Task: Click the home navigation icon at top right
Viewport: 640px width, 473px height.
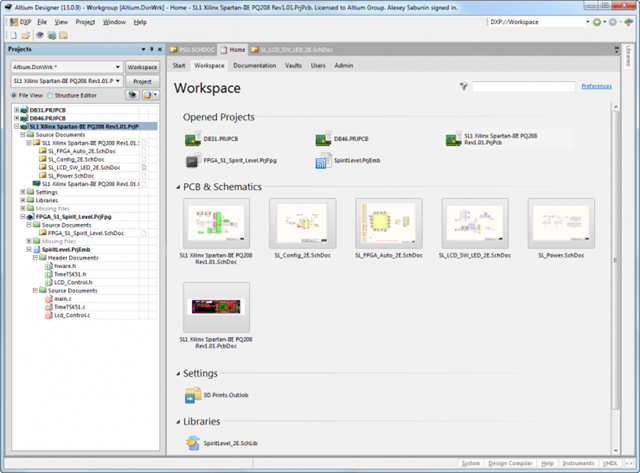Action: click(628, 22)
